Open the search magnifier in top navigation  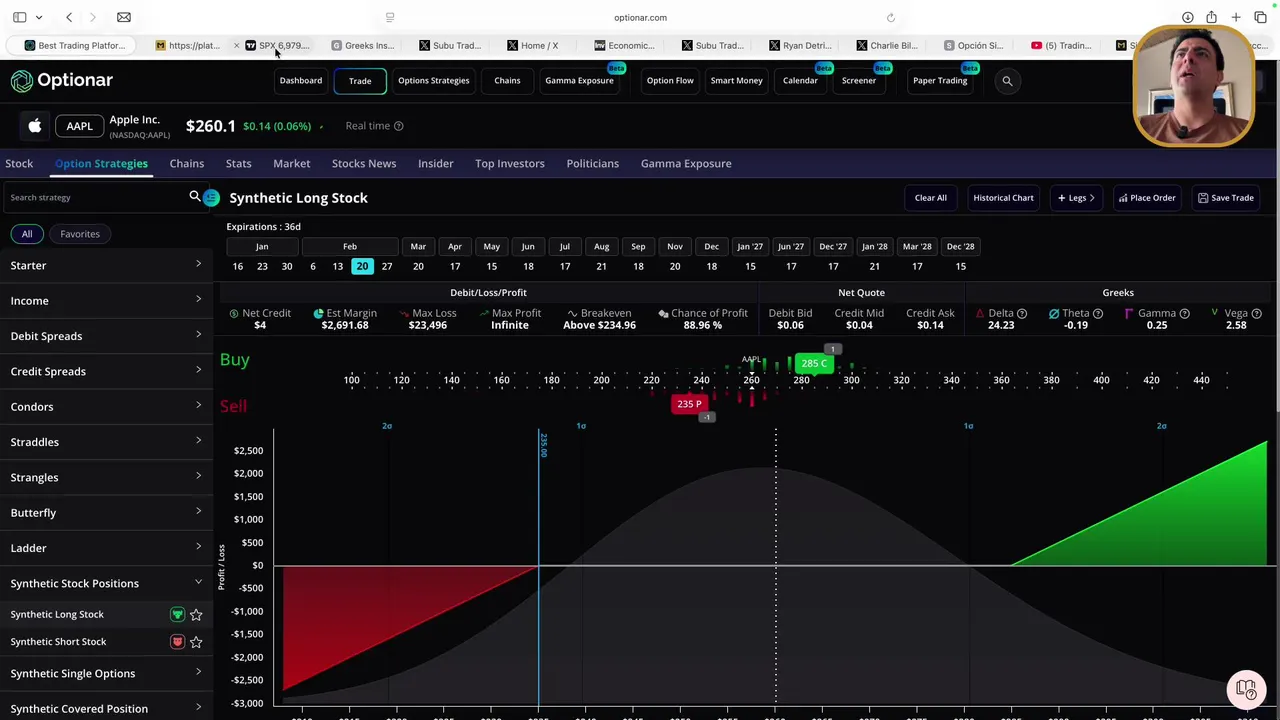coord(1007,81)
